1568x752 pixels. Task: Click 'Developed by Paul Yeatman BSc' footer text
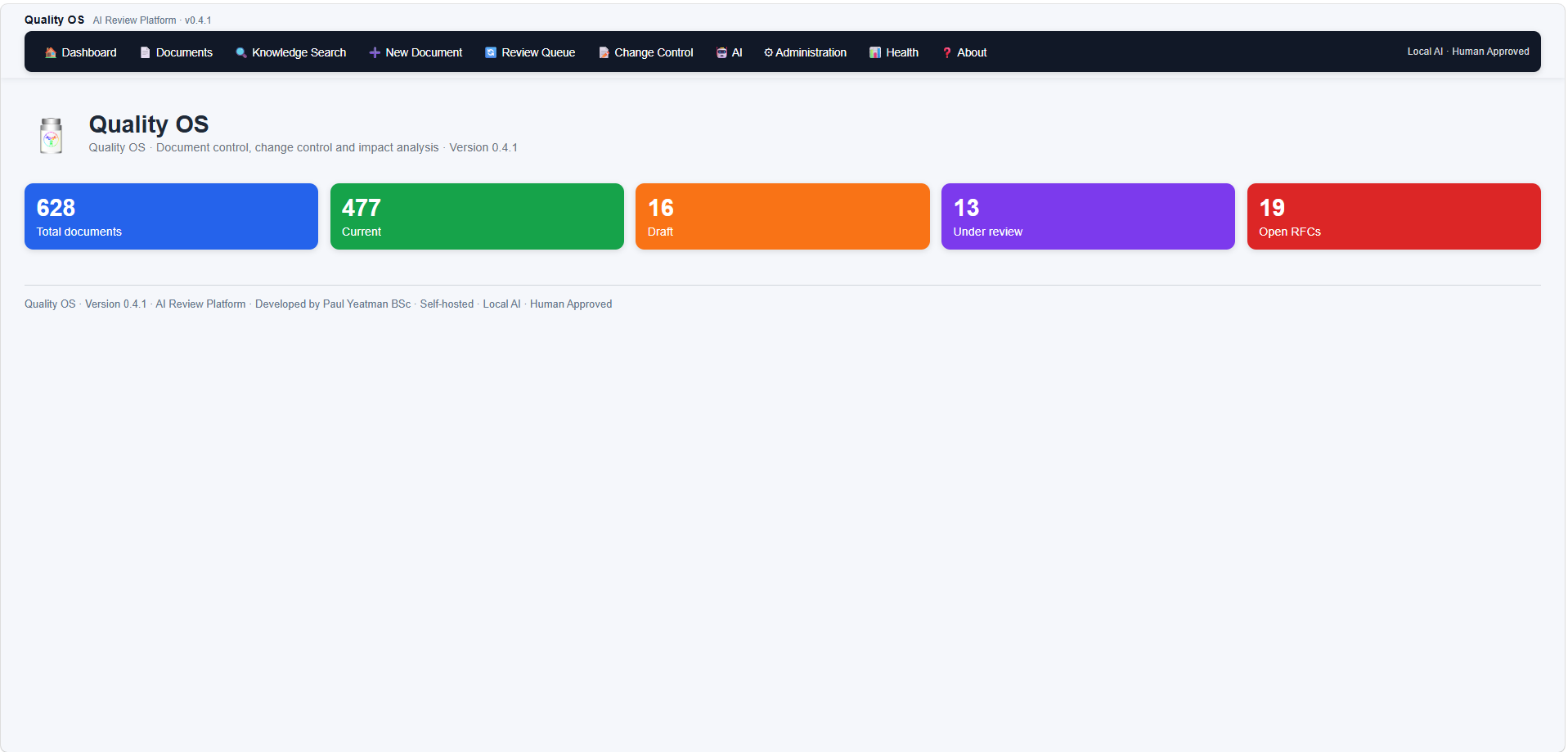click(x=333, y=304)
